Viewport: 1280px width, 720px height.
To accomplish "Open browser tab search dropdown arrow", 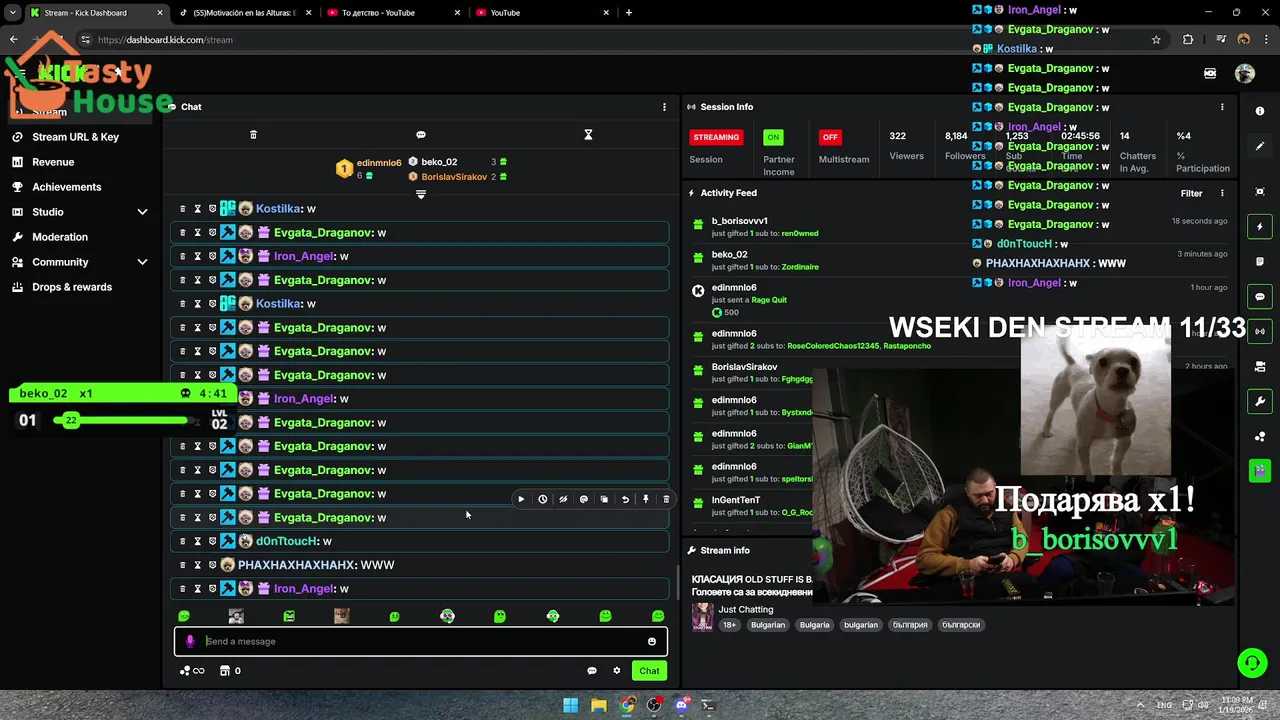I will pos(14,13).
